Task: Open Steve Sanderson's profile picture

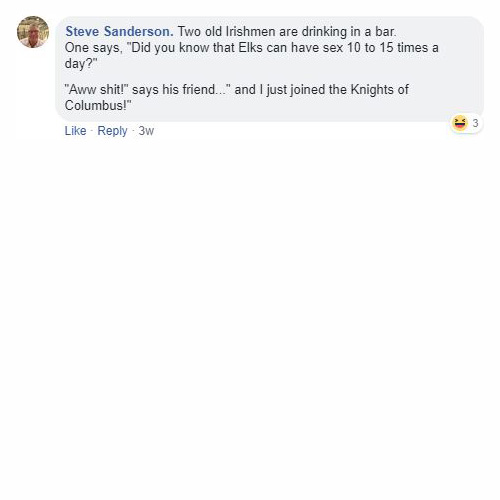Action: tap(33, 32)
